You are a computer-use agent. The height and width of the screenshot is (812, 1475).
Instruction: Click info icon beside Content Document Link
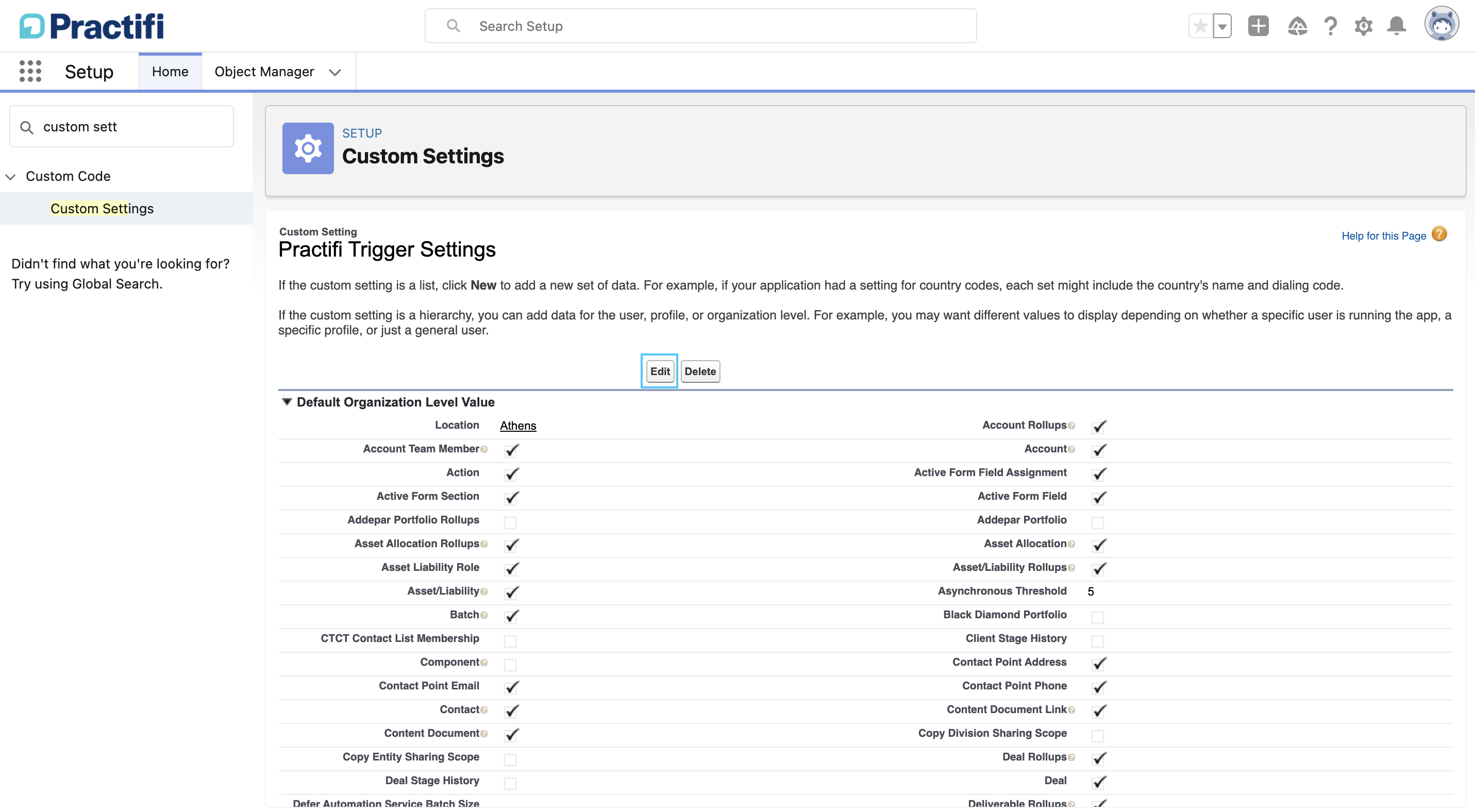(x=1072, y=710)
